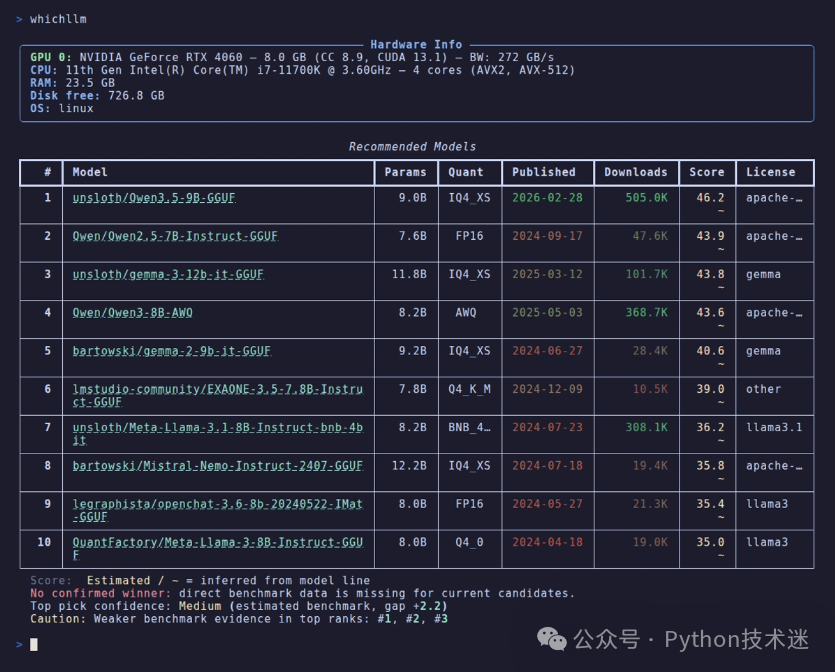835x672 pixels.
Task: Open the unsloth/Qwen3.5-9B-GGUF model link
Action: pos(154,198)
